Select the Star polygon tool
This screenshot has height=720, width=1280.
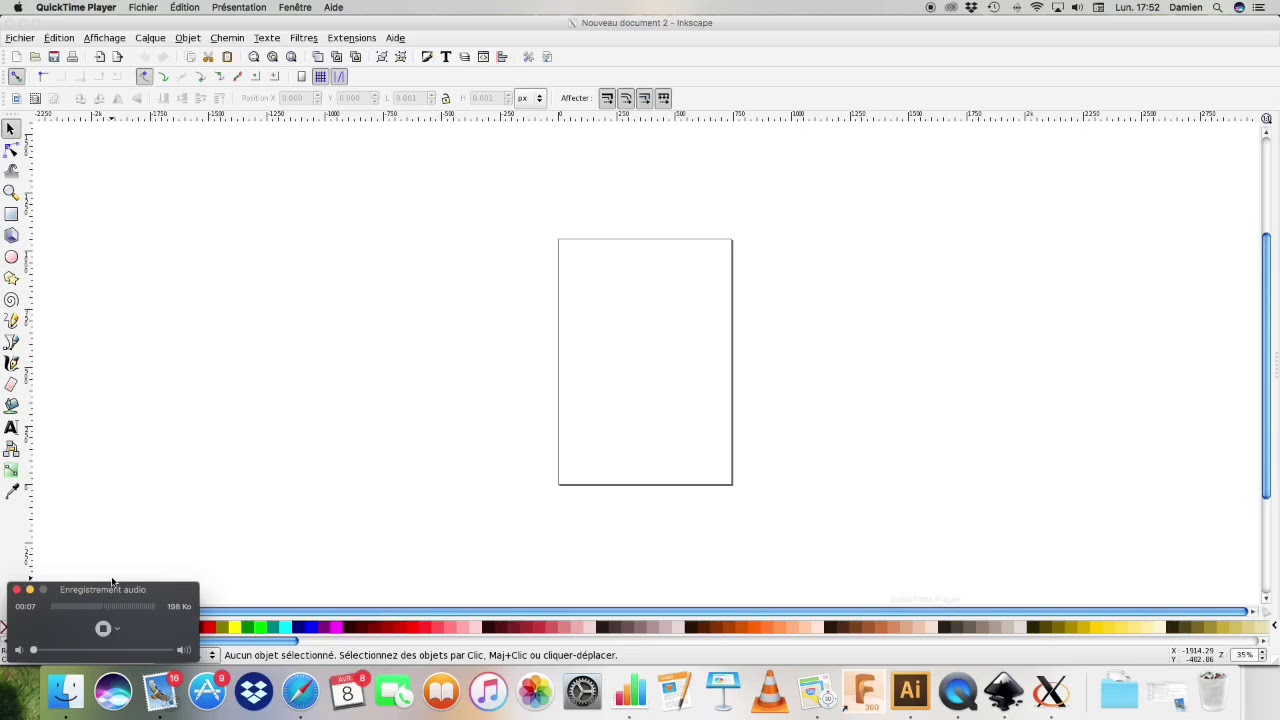11,278
